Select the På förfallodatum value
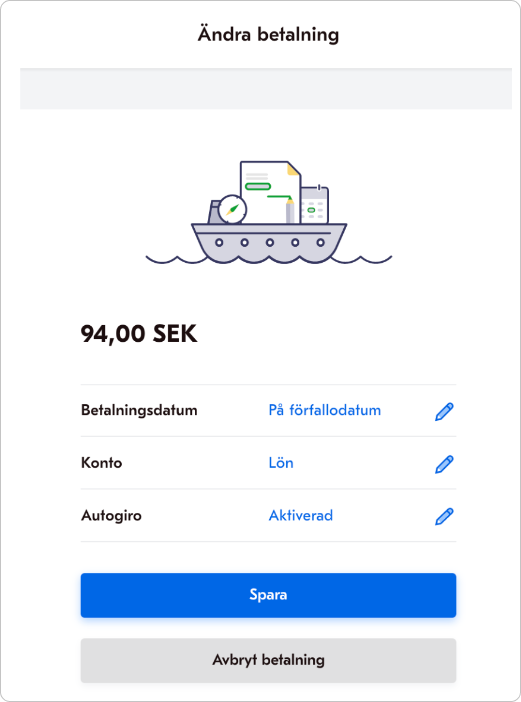This screenshot has width=521, height=702. pos(325,410)
